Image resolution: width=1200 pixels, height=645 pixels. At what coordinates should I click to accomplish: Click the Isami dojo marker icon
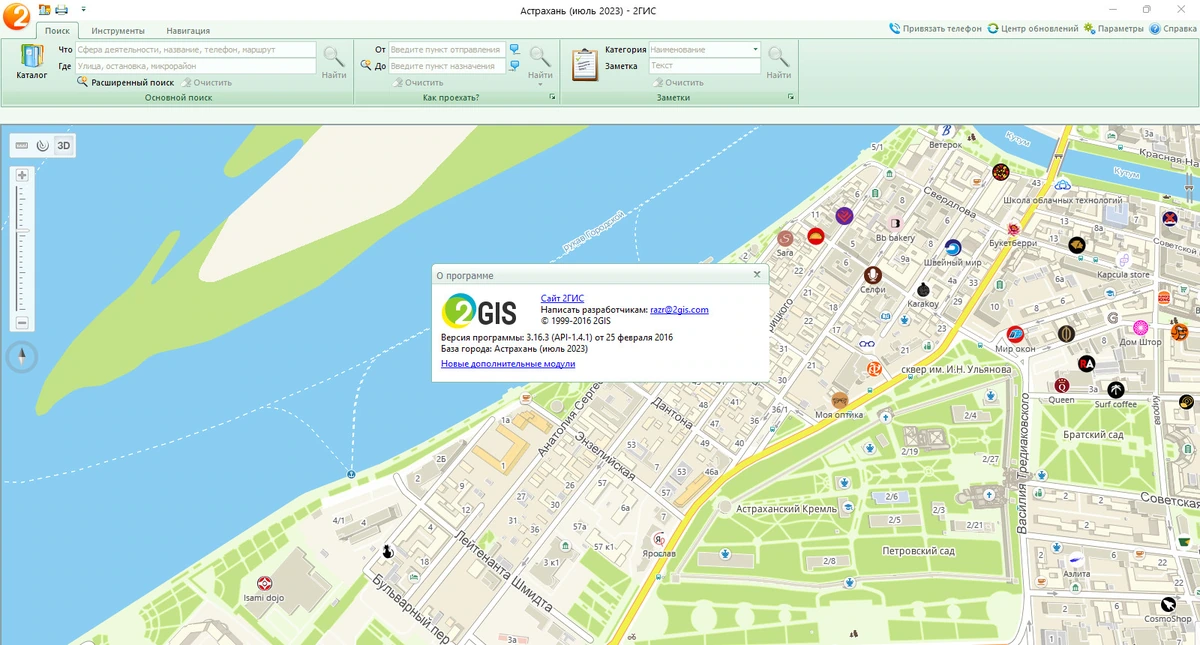pyautogui.click(x=265, y=584)
